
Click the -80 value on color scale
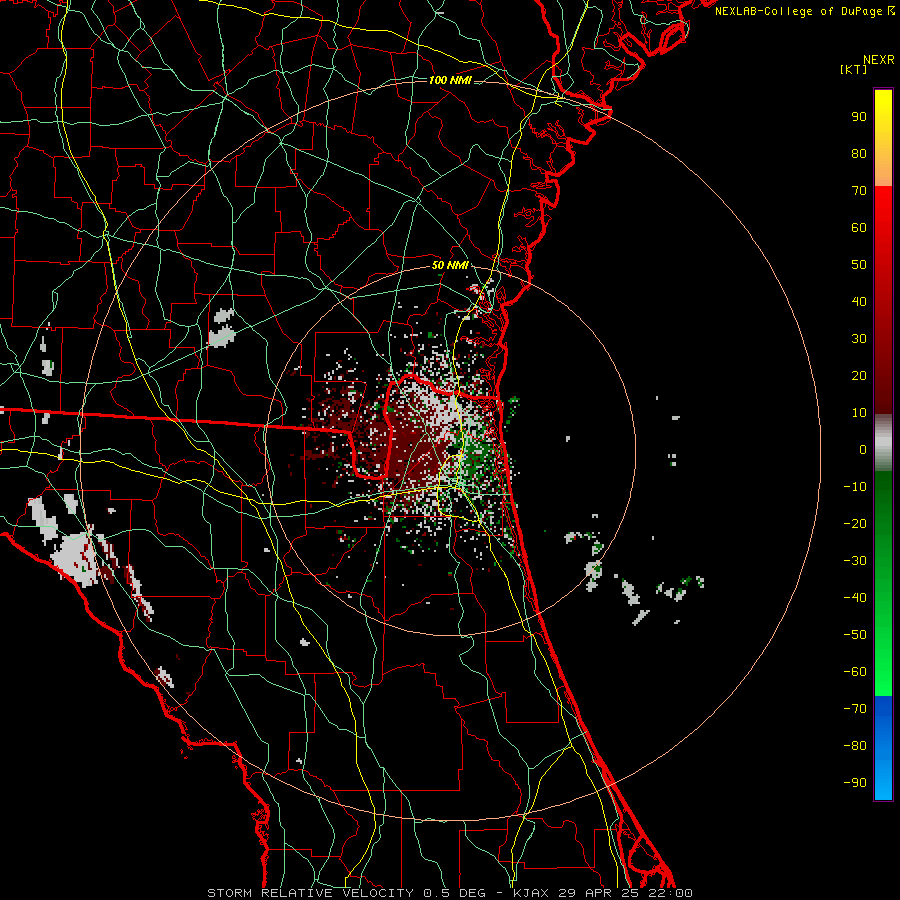(855, 746)
